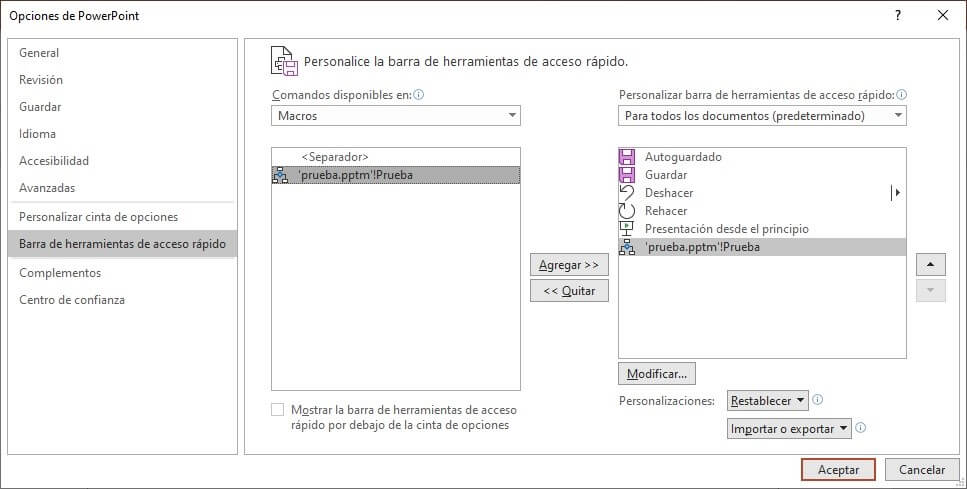The width and height of the screenshot is (967, 489).
Task: Select Barra de herramientas de acceso rápido
Action: [x=122, y=244]
